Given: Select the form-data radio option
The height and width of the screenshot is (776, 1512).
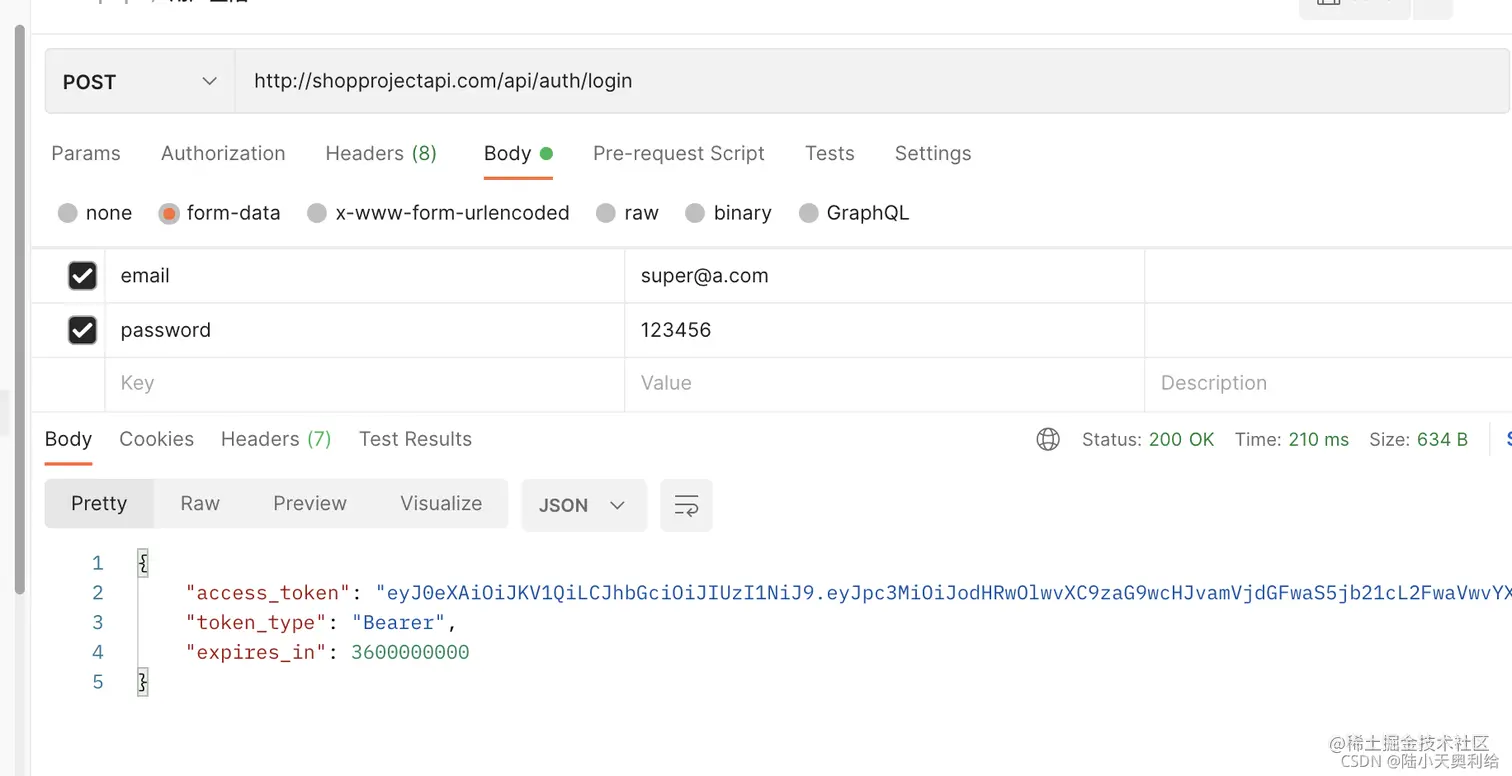Looking at the screenshot, I should [220, 213].
